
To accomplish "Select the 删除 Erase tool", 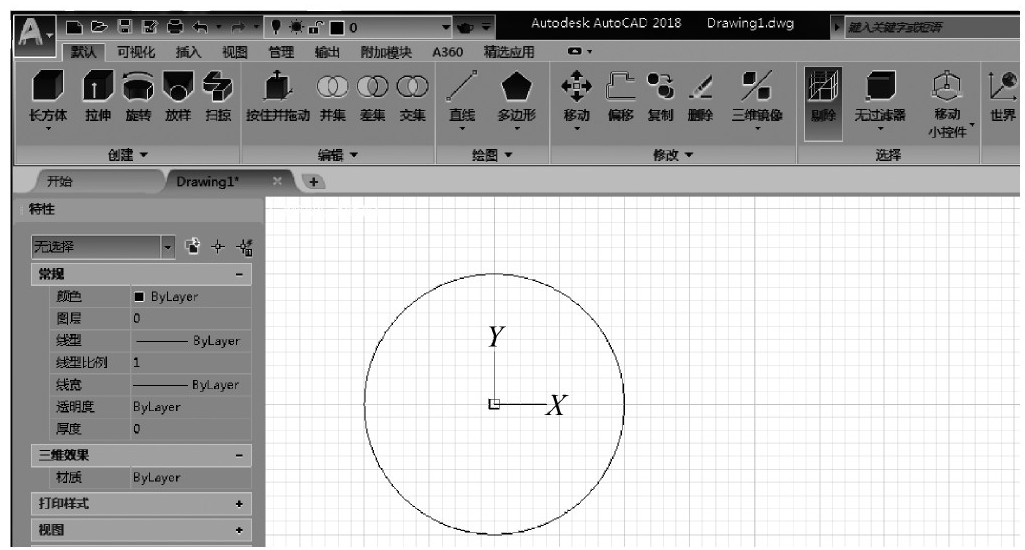I will pyautogui.click(x=700, y=97).
